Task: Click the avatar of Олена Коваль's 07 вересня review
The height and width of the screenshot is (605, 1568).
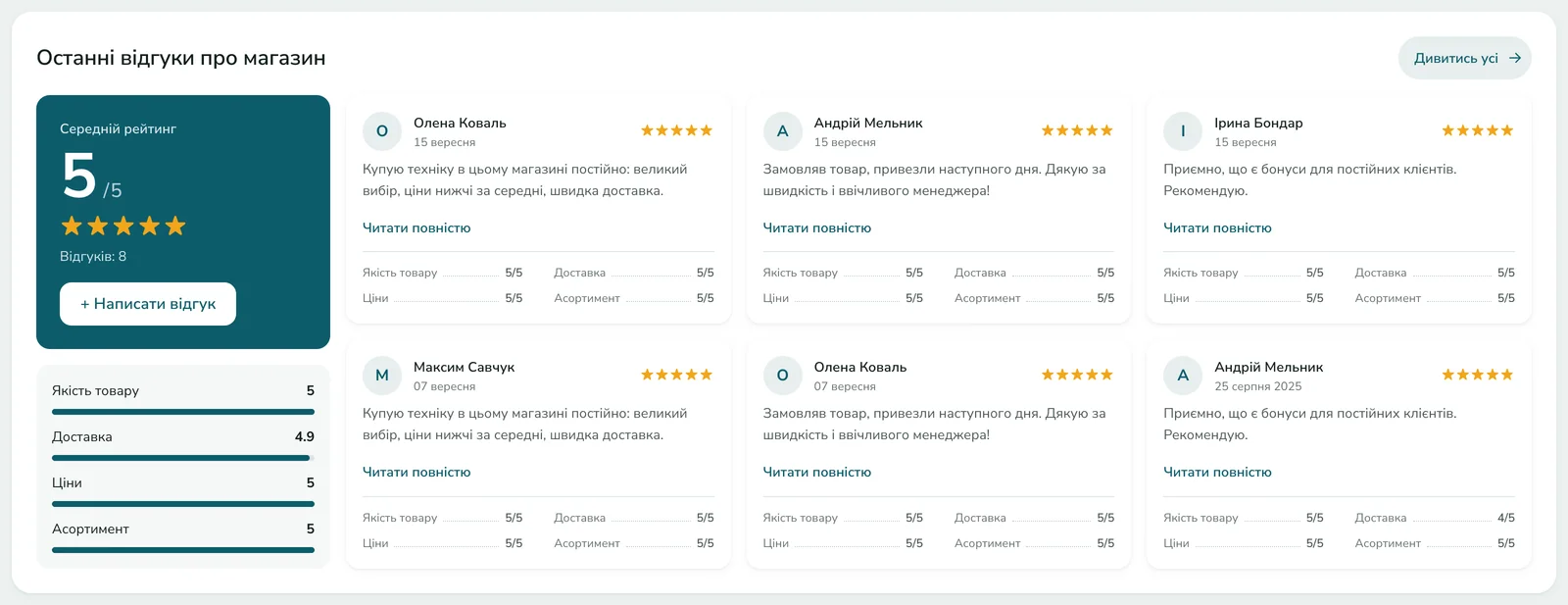Action: click(x=782, y=376)
